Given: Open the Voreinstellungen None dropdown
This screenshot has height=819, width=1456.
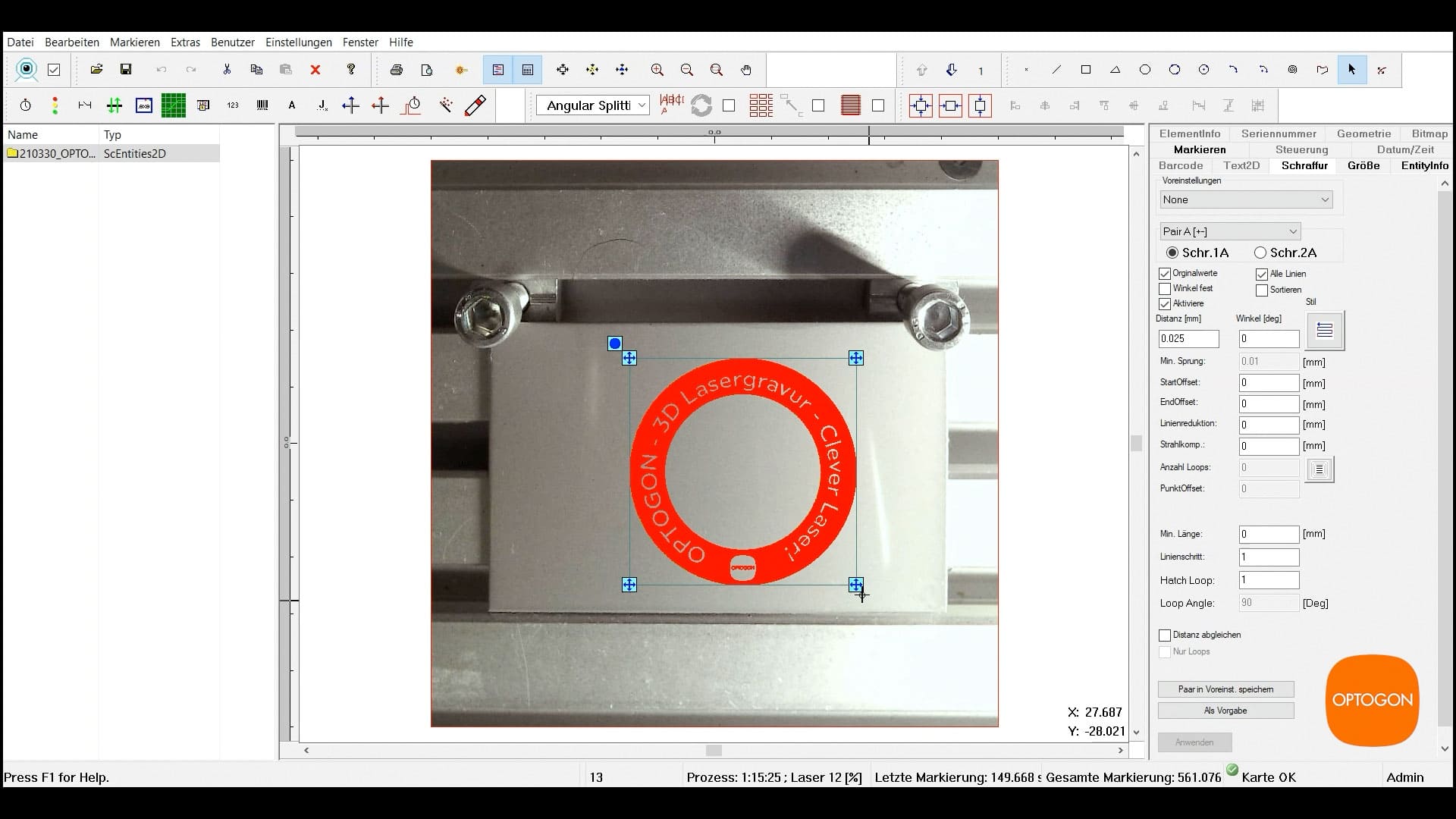Looking at the screenshot, I should click(1246, 199).
